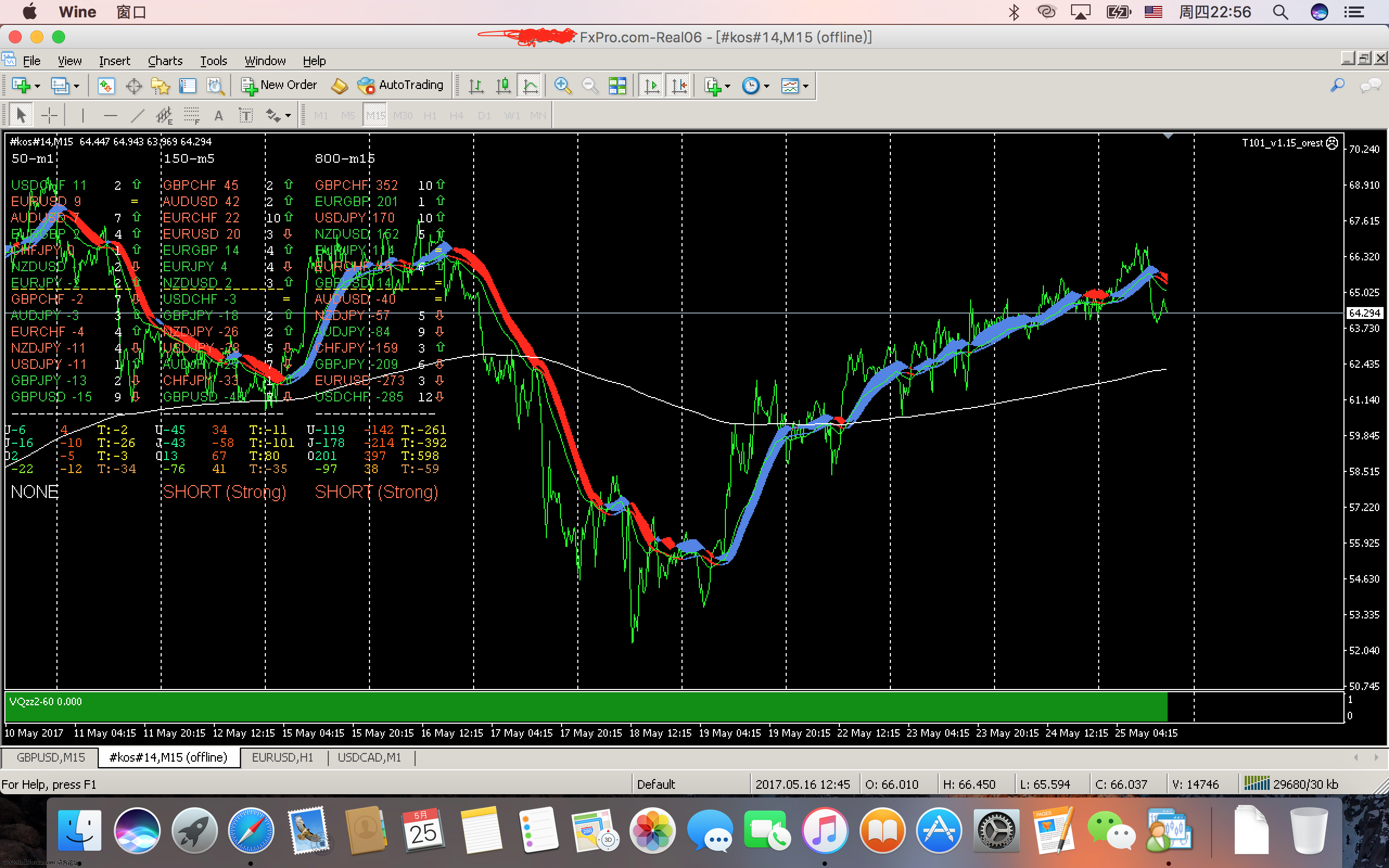Switch to the USDCAD,M1 chart tab
The width and height of the screenshot is (1389, 868).
tap(369, 757)
